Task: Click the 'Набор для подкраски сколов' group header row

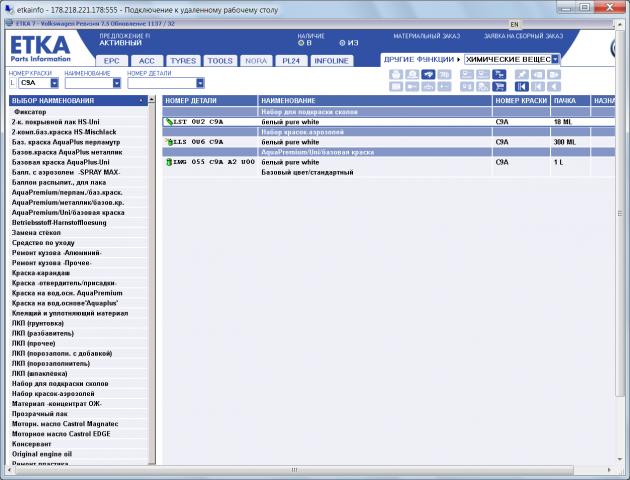Action: [389, 112]
